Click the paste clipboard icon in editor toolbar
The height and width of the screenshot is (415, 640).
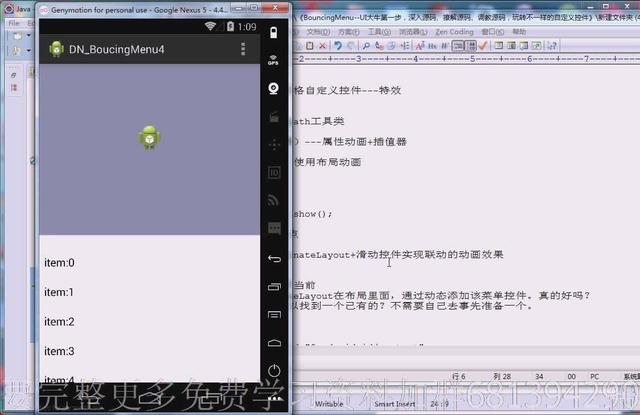coord(310,46)
